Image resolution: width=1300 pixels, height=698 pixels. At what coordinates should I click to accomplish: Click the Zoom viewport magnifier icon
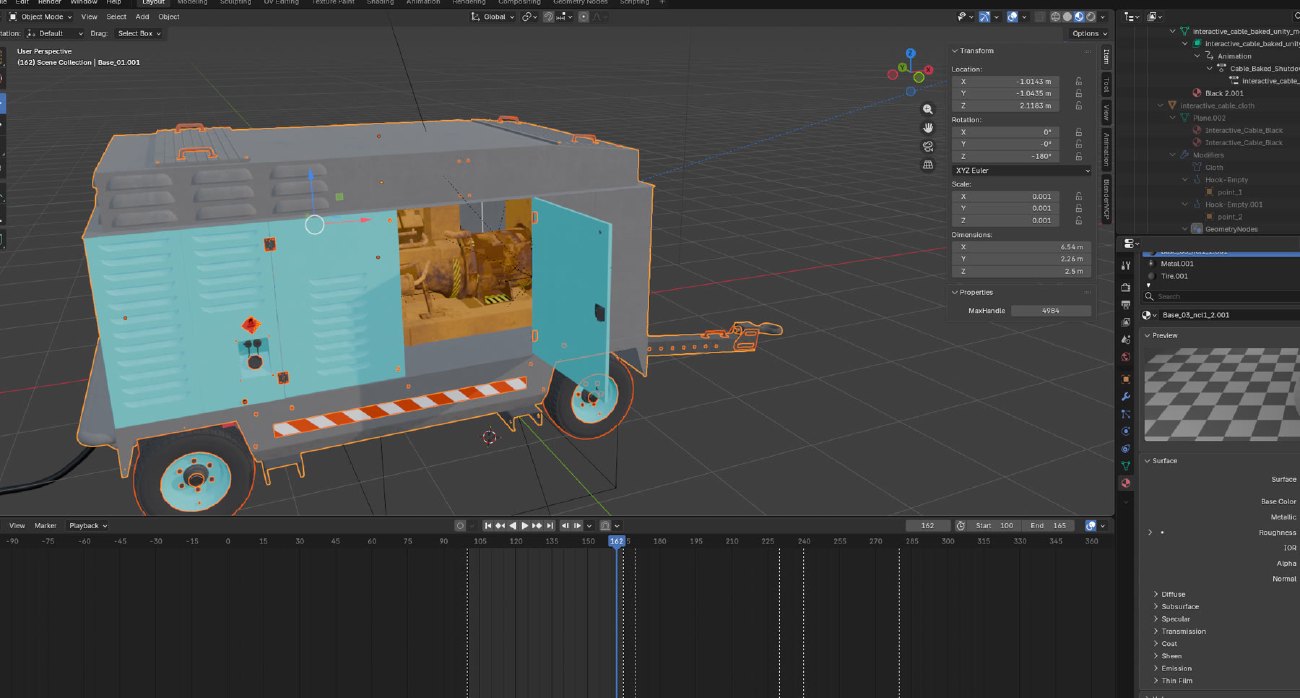pos(928,109)
